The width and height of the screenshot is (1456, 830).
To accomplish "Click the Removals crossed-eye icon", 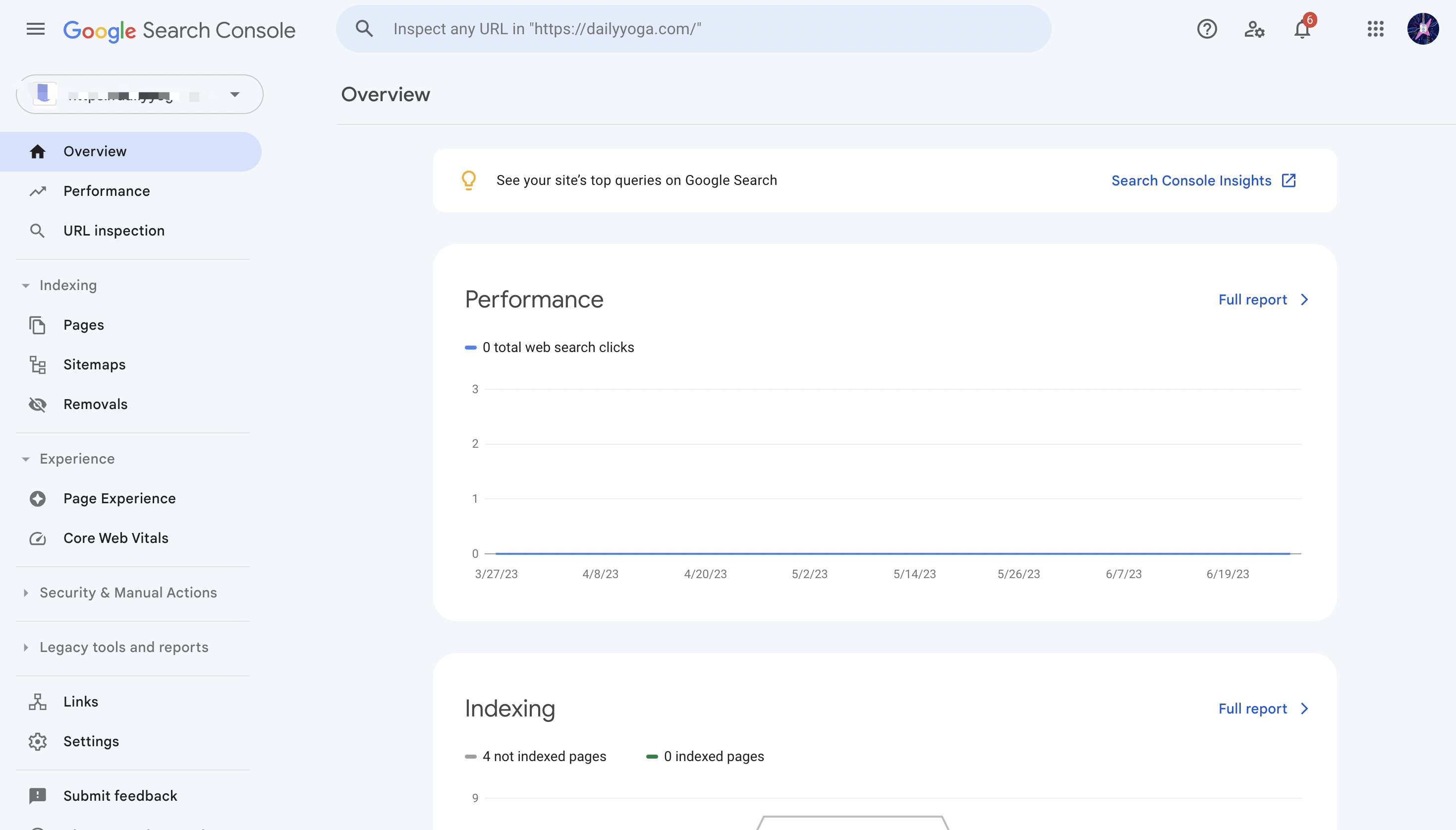I will pos(38,404).
